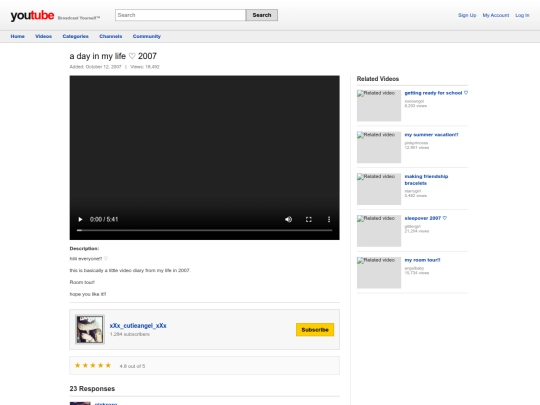This screenshot has width=540, height=405.
Task: Open related video 'getting ready for school'
Action: click(436, 93)
